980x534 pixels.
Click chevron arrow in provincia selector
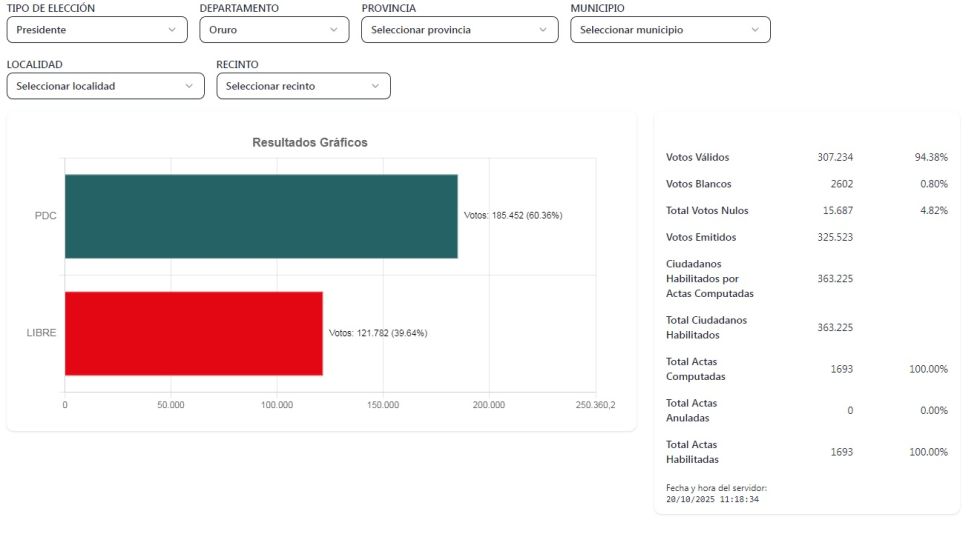click(543, 30)
